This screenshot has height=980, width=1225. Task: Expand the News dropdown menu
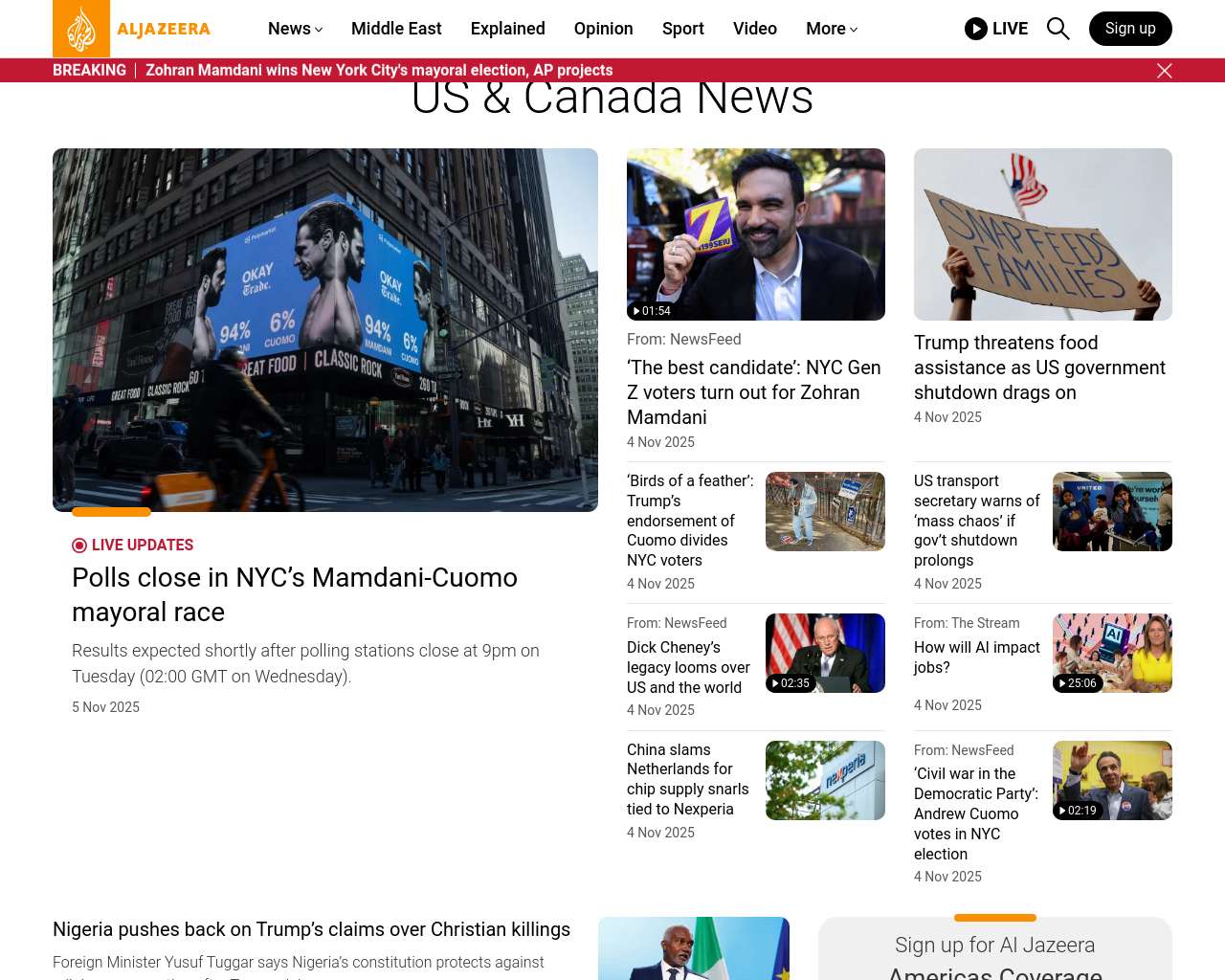tap(295, 29)
